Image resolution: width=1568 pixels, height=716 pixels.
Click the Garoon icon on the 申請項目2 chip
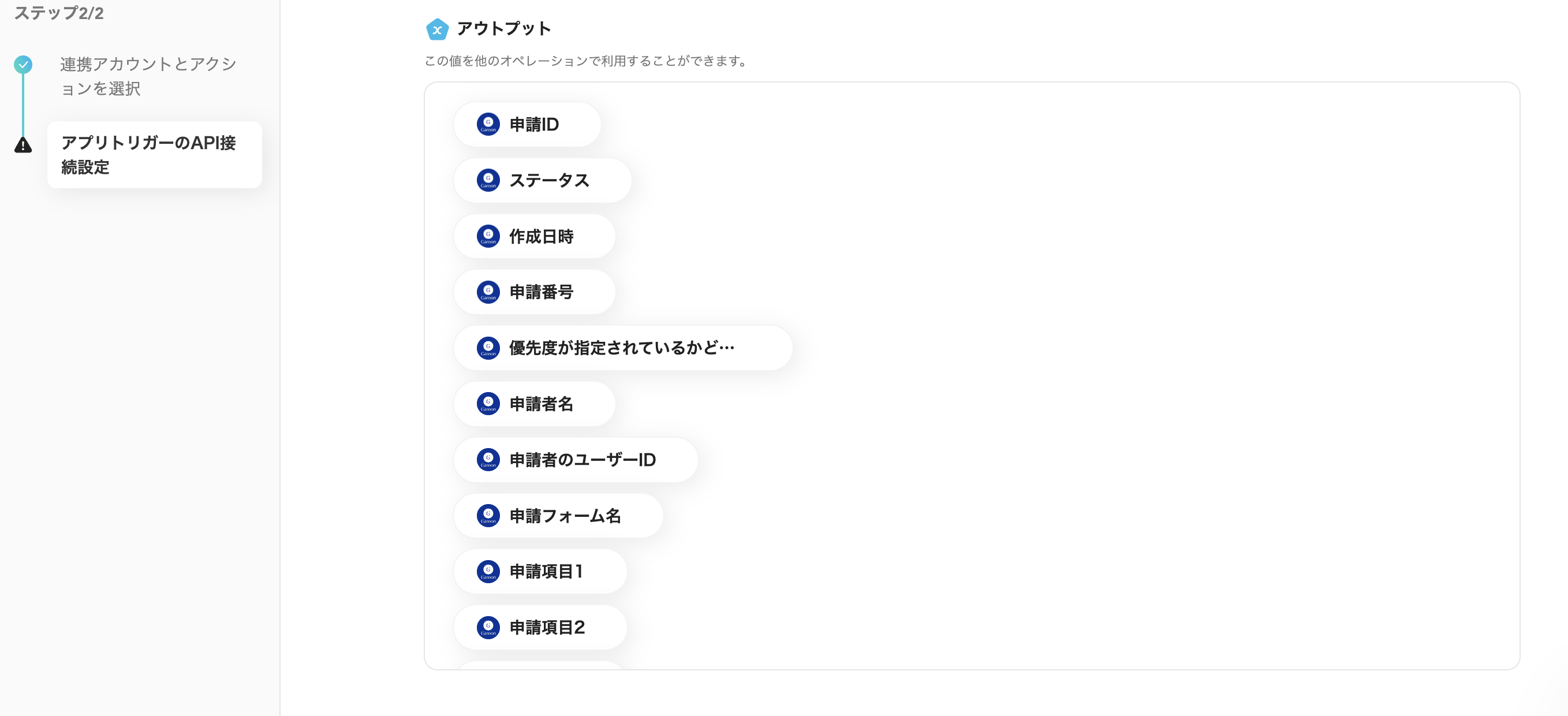click(x=489, y=626)
